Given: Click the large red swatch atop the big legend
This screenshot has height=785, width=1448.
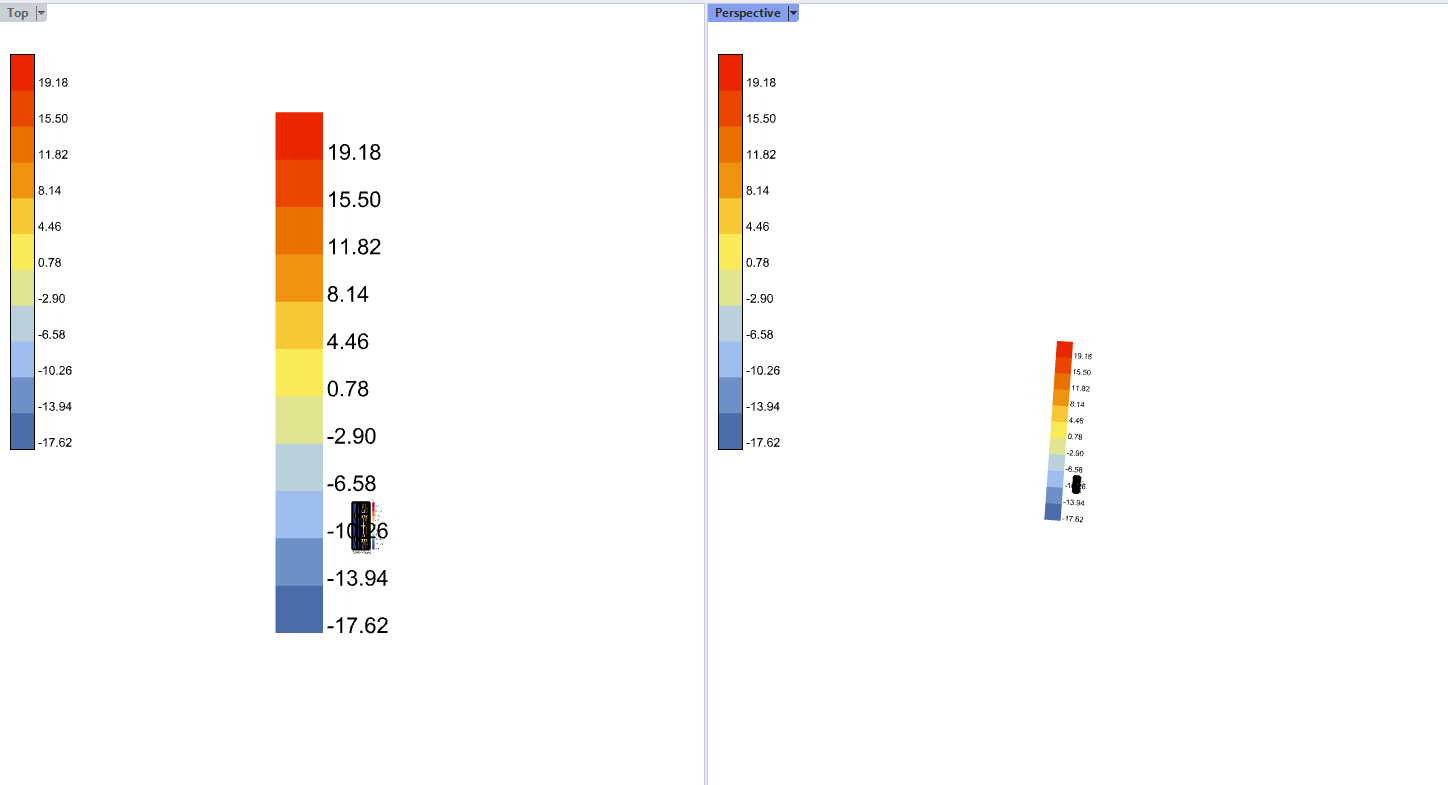Looking at the screenshot, I should pos(299,135).
